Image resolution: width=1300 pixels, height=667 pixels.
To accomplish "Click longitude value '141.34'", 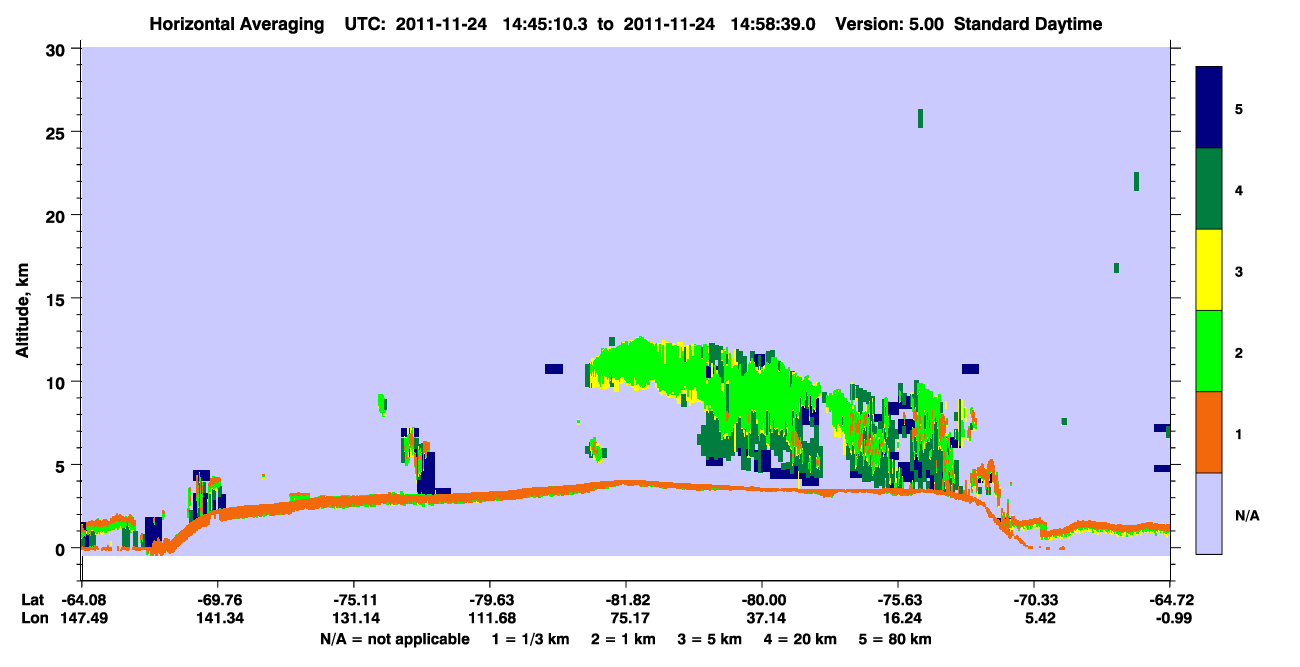I will coord(218,619).
